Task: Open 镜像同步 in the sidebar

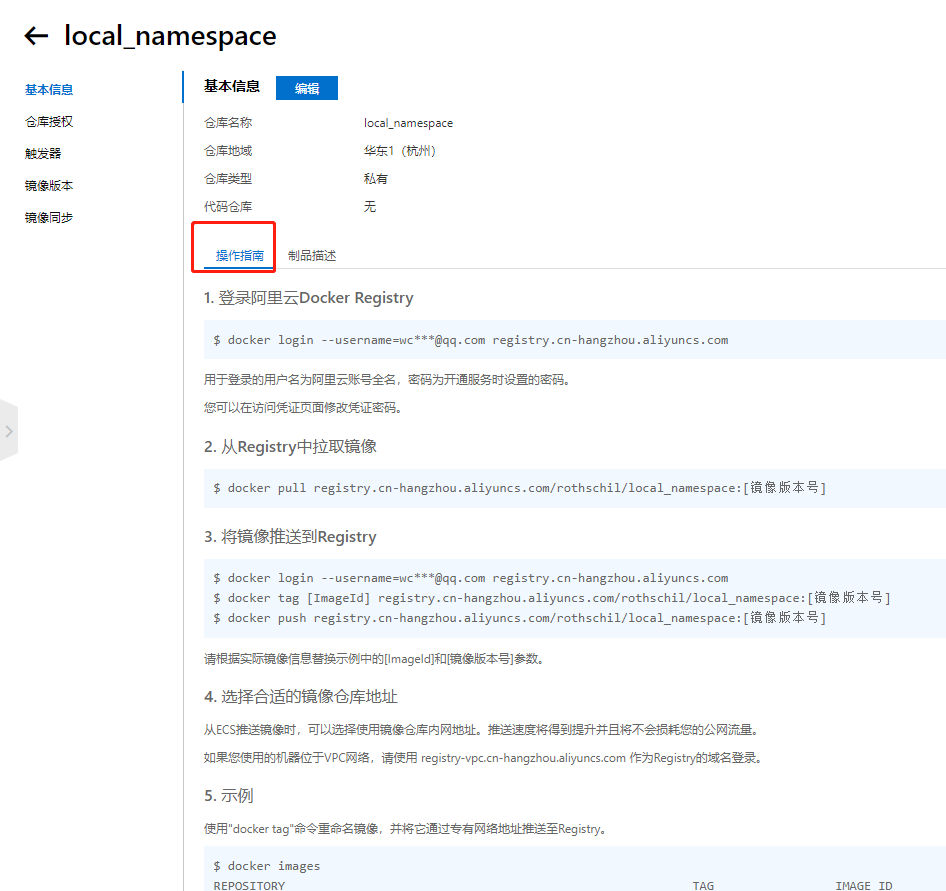Action: click(x=49, y=218)
